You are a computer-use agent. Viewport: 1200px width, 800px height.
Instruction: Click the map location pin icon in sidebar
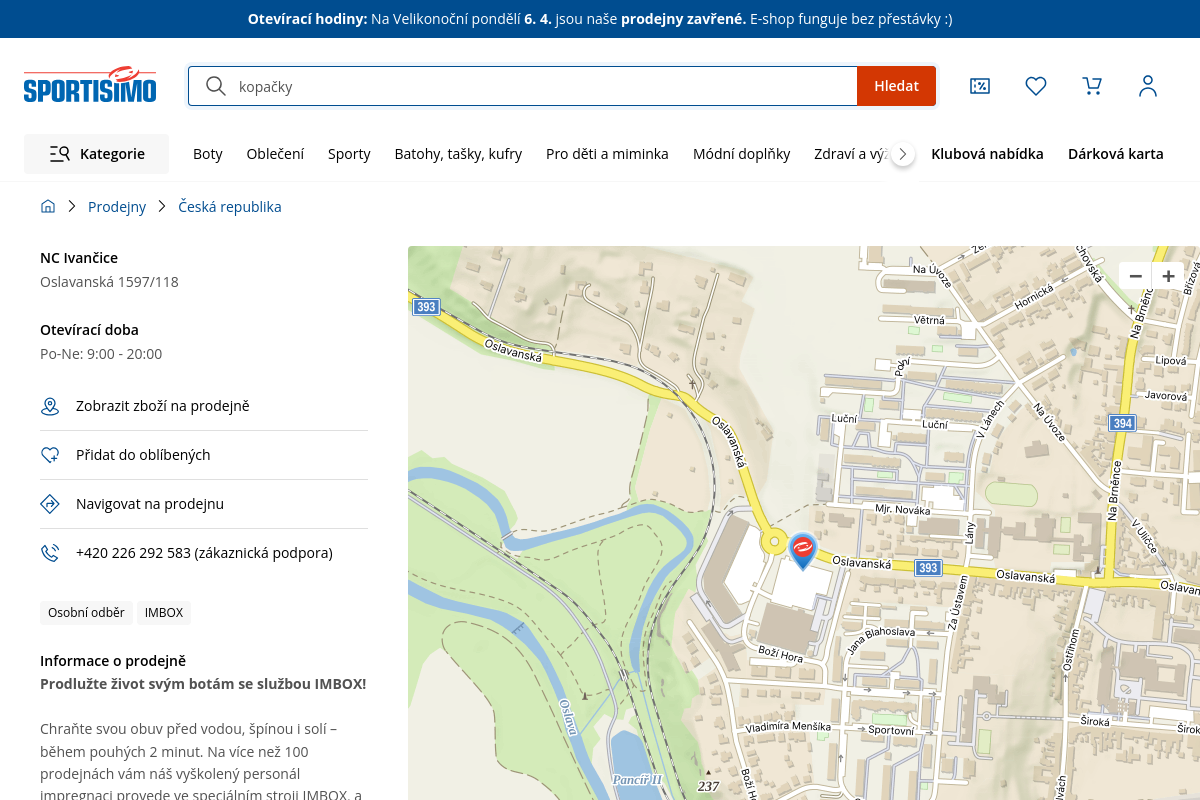pyautogui.click(x=50, y=406)
